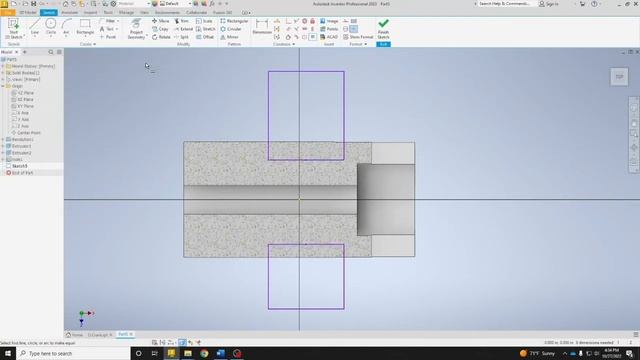Activate the Move tool
The width and height of the screenshot is (640, 360).
coord(160,21)
